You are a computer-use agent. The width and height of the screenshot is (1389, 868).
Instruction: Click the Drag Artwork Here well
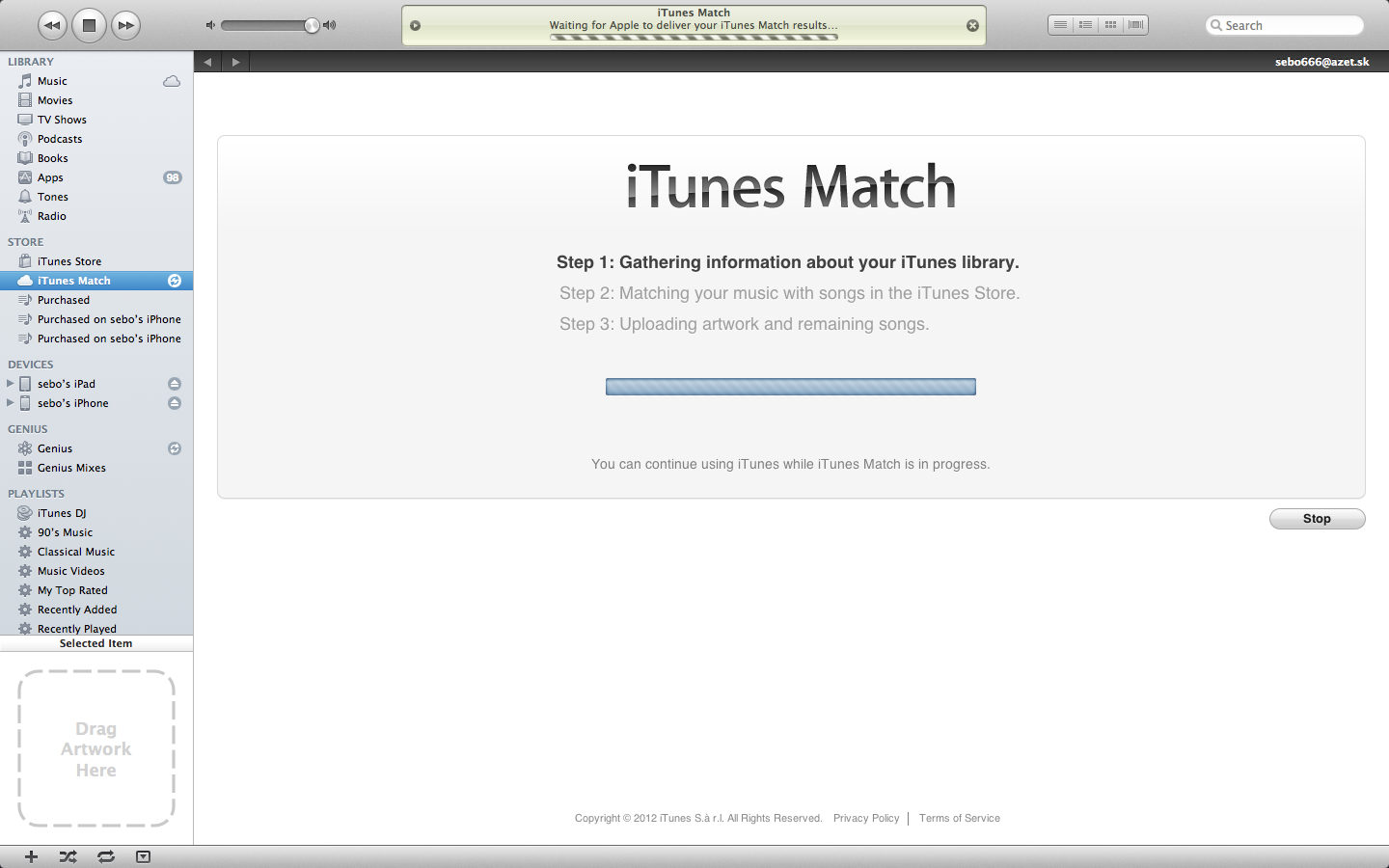tap(96, 748)
